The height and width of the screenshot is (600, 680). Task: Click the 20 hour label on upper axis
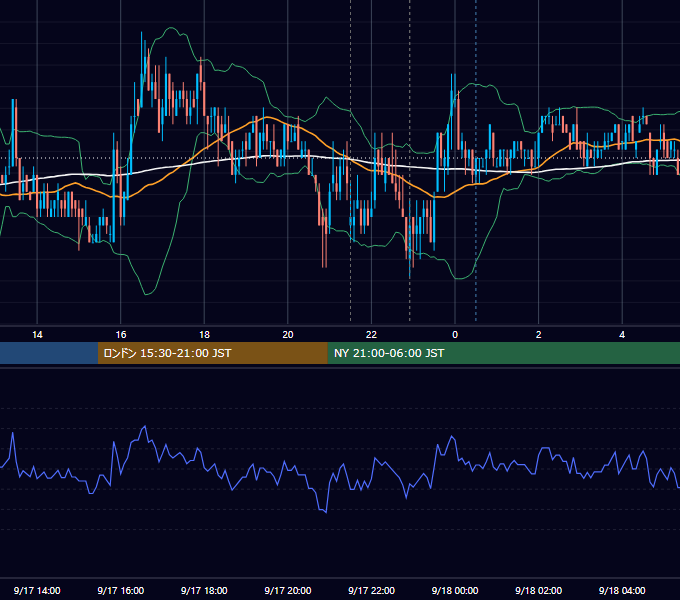coord(288,335)
